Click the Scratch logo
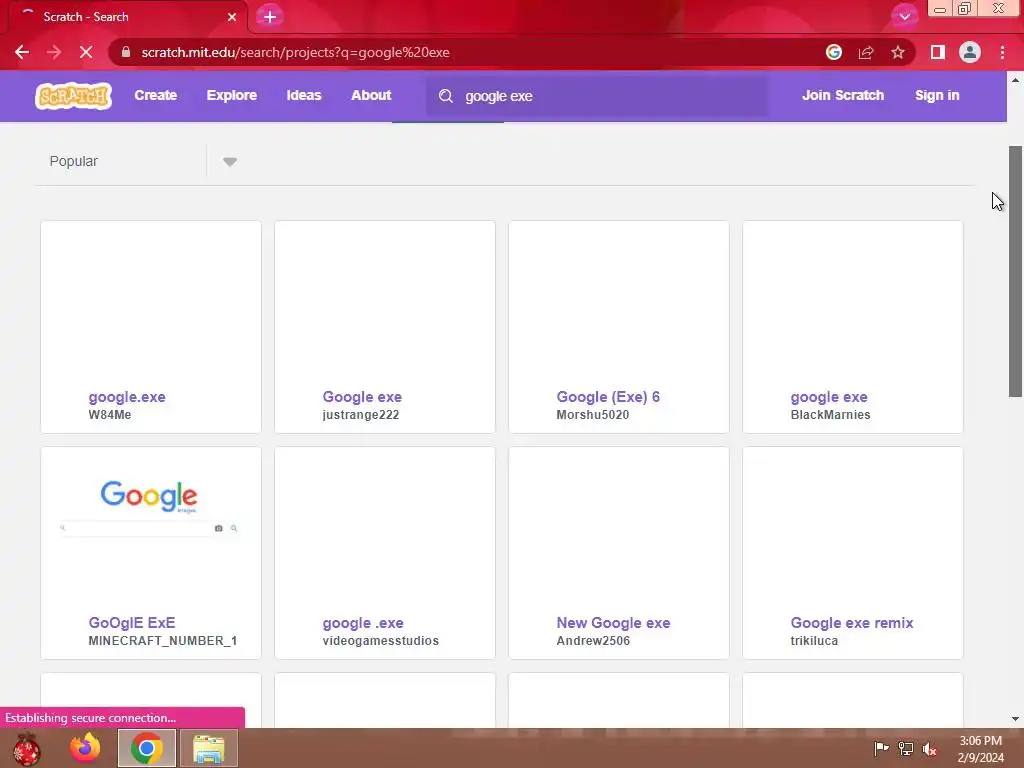This screenshot has width=1024, height=768. pyautogui.click(x=73, y=95)
